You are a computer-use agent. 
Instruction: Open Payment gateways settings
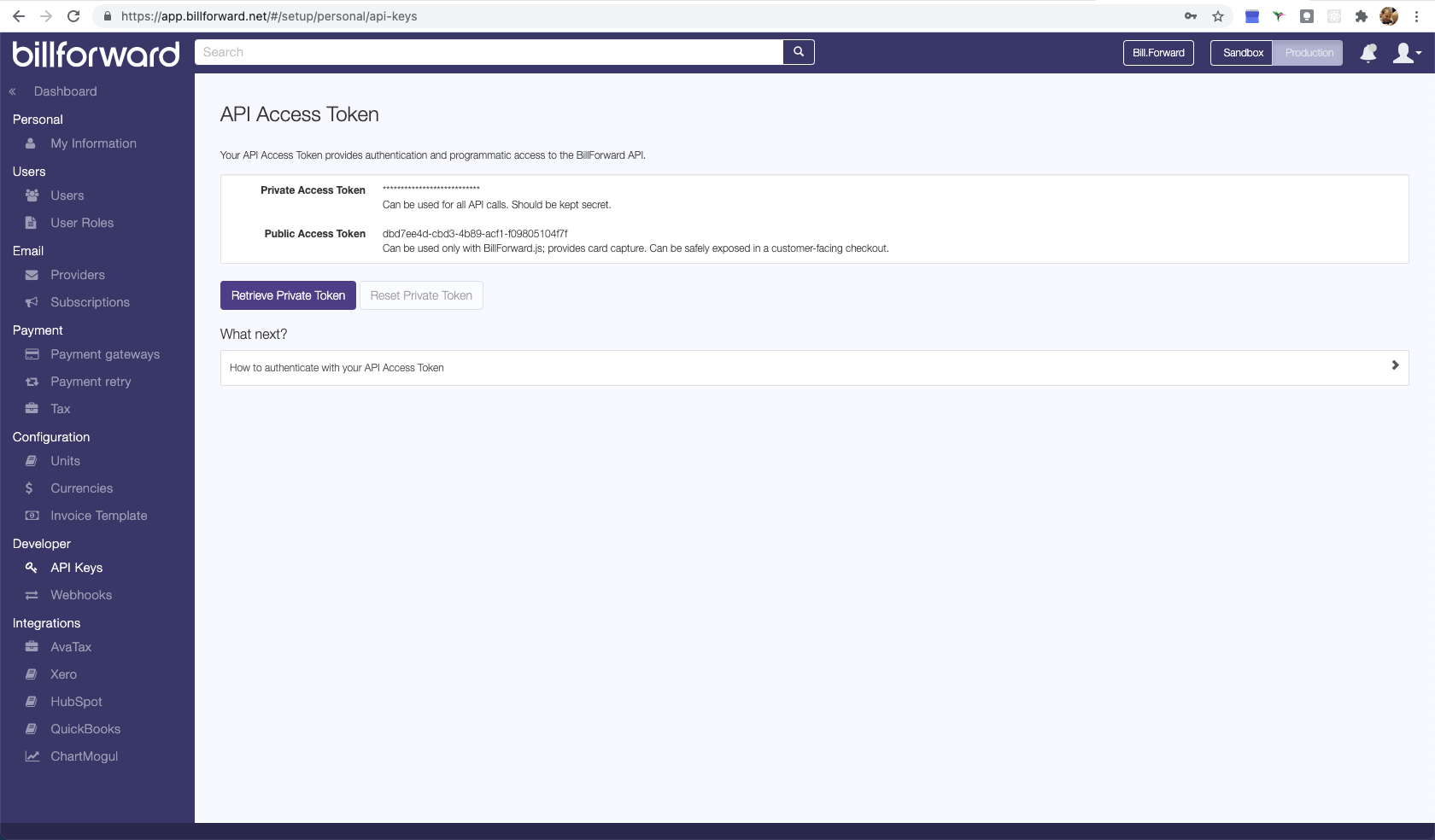click(105, 354)
